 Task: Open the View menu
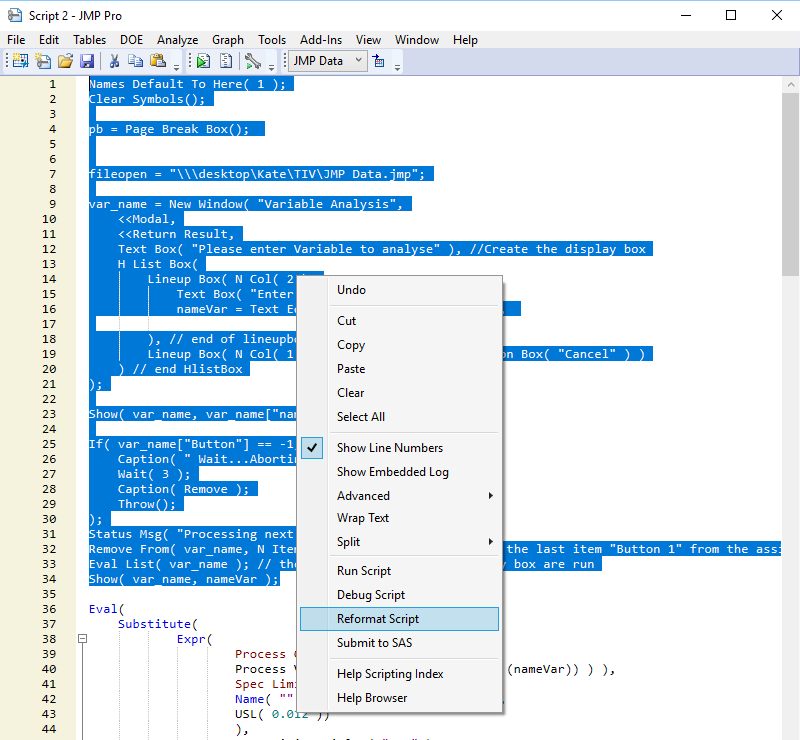pyautogui.click(x=368, y=40)
